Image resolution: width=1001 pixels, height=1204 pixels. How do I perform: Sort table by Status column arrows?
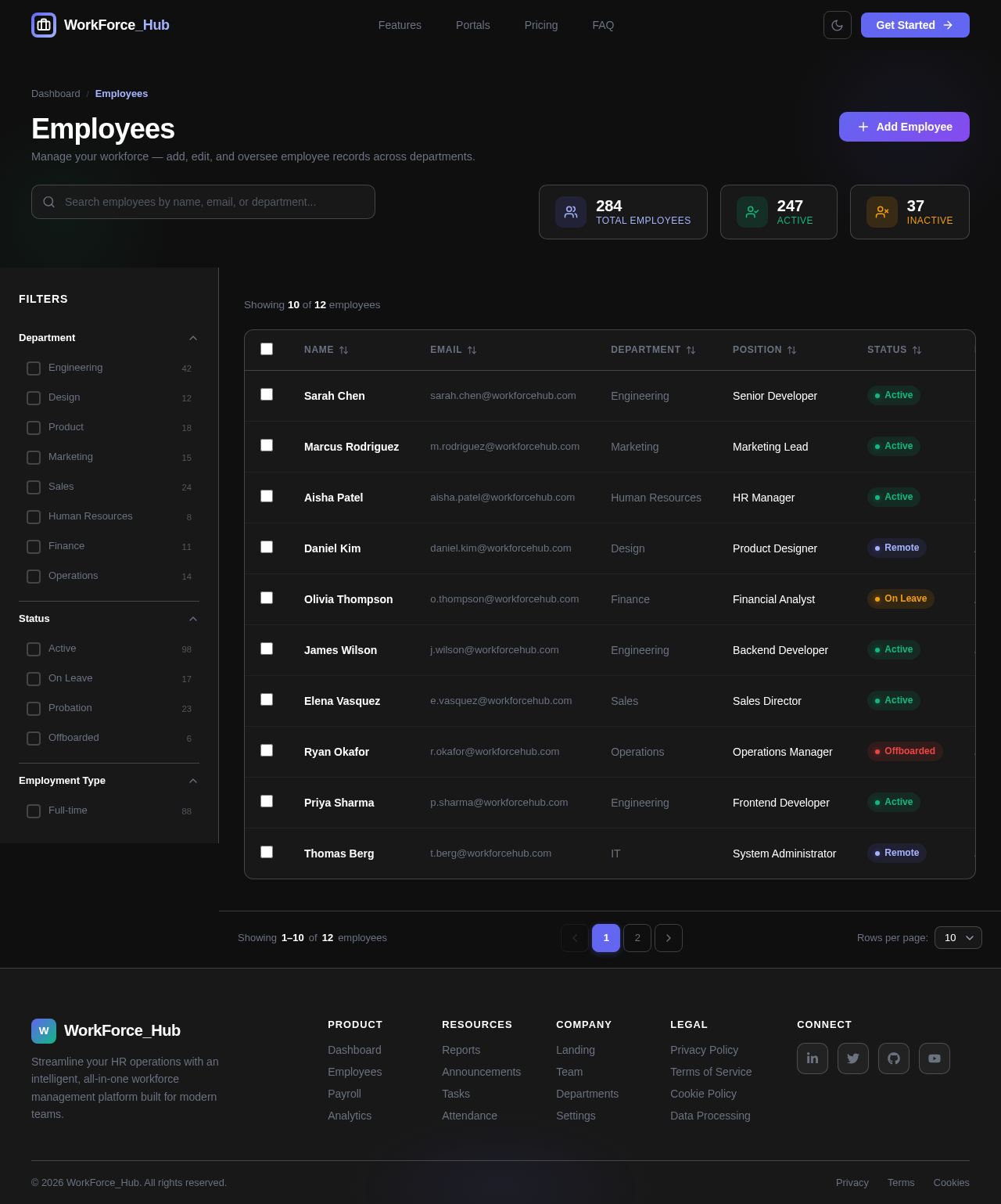pyautogui.click(x=917, y=350)
